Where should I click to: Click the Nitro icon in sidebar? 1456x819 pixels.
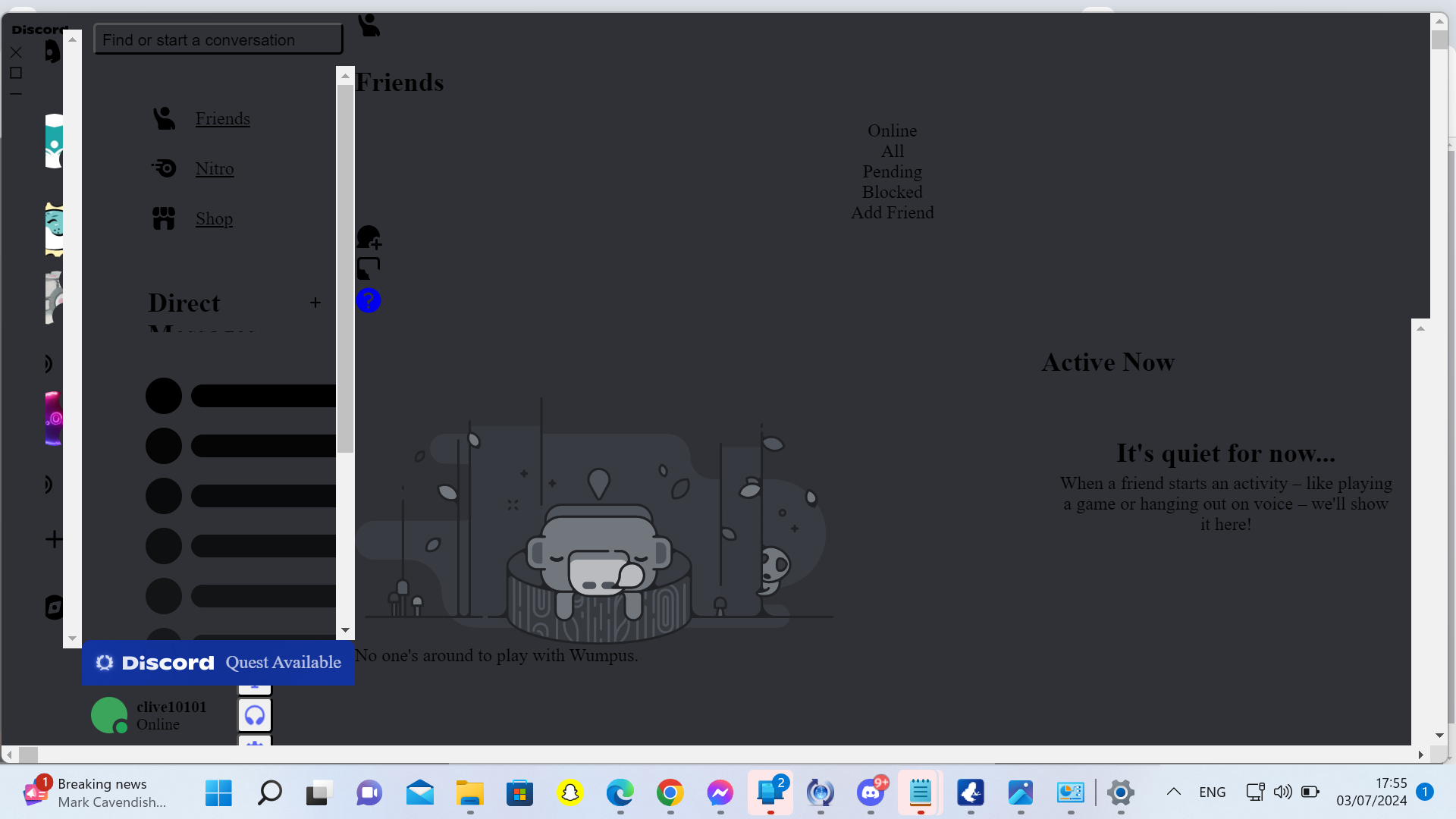click(164, 168)
